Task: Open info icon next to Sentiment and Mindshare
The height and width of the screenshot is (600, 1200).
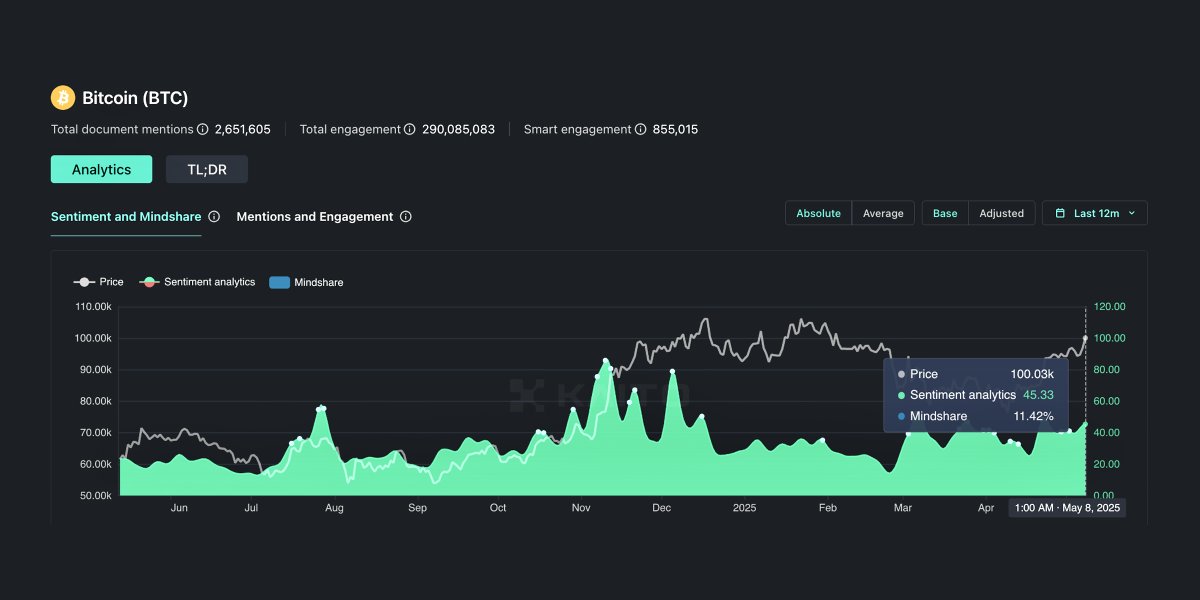Action: click(x=214, y=216)
